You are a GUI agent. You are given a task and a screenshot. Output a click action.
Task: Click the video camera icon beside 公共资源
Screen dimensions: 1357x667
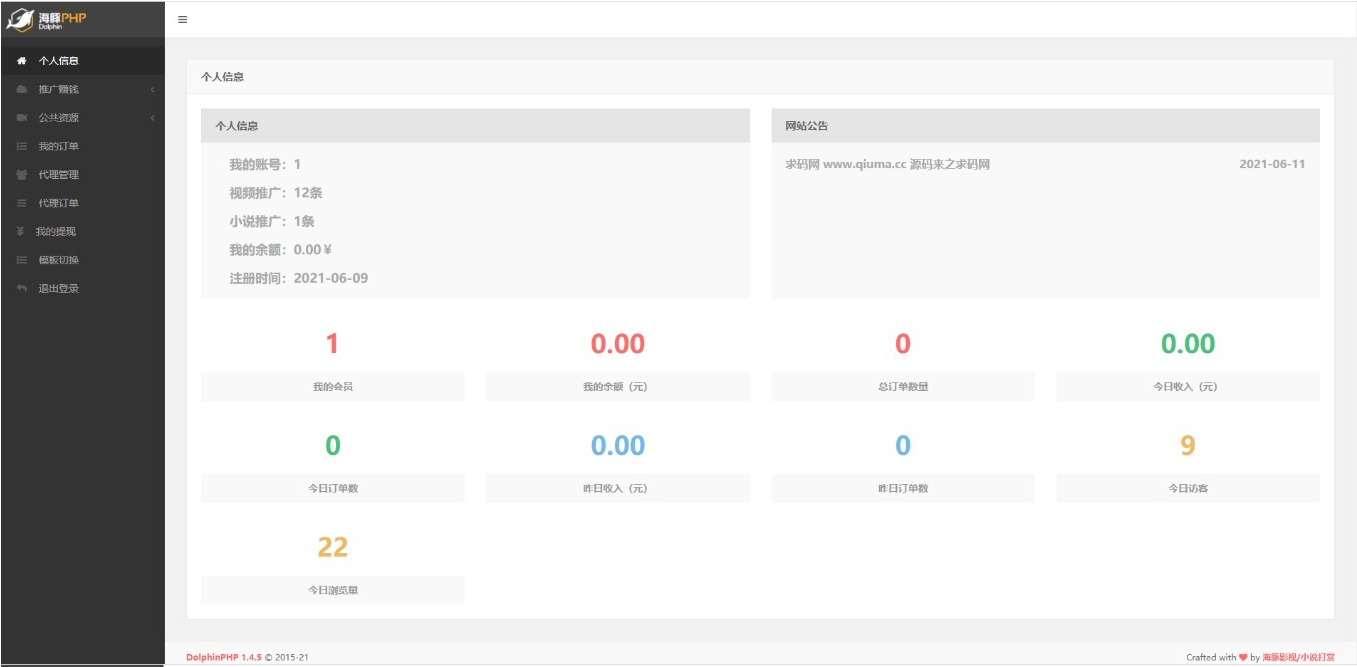point(21,118)
